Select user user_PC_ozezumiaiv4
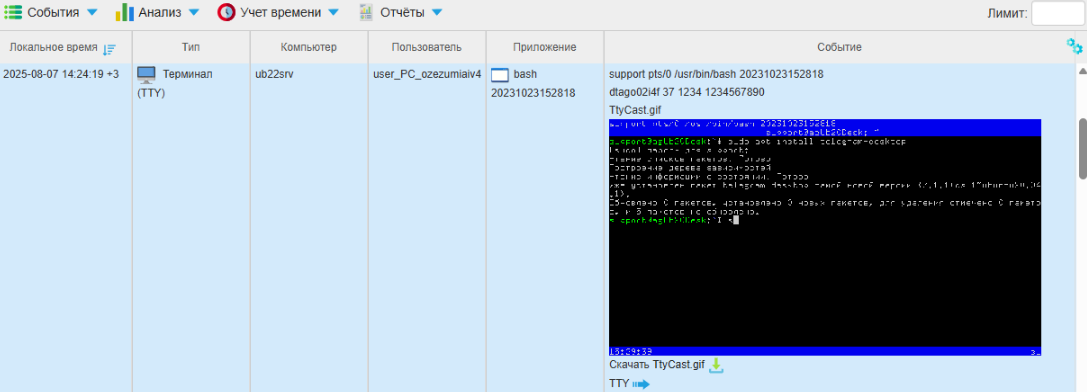This screenshot has height=392, width=1087. [x=427, y=74]
